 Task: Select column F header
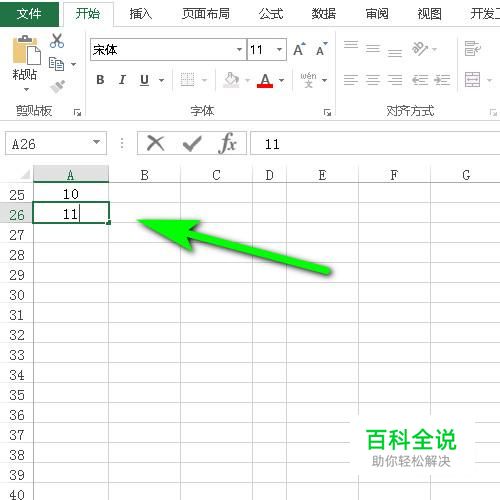coord(394,174)
